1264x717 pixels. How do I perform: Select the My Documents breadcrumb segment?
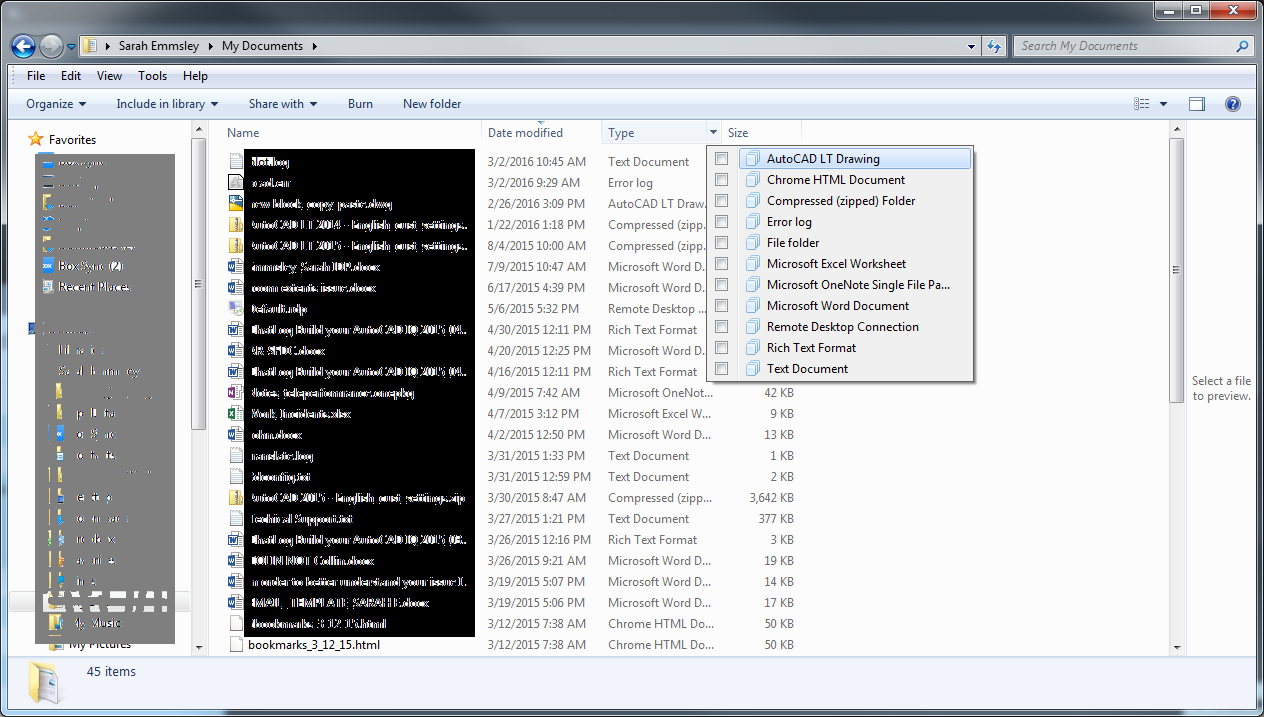[x=262, y=46]
